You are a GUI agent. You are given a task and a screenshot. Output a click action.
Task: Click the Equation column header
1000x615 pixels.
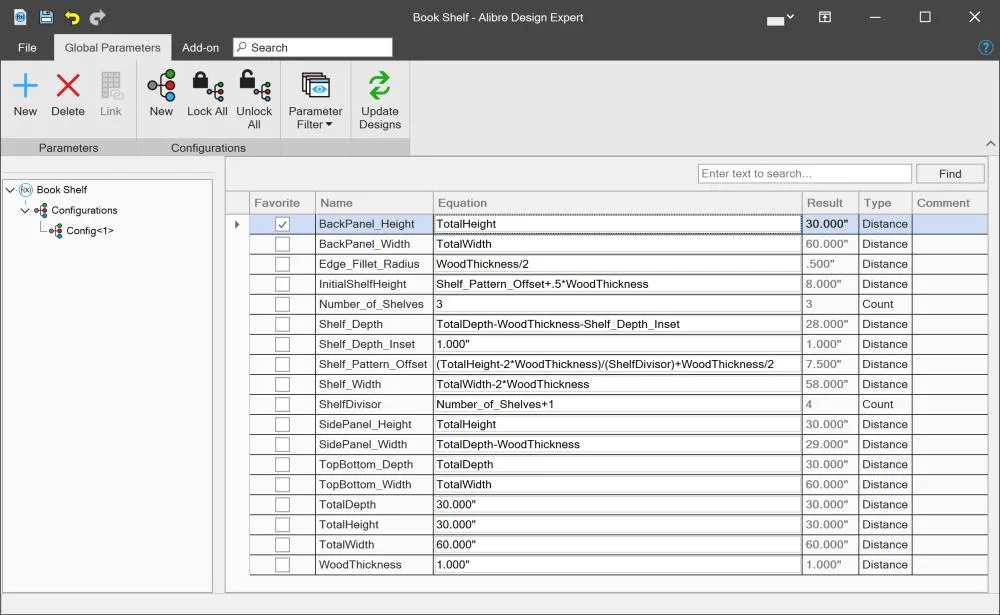(x=617, y=203)
